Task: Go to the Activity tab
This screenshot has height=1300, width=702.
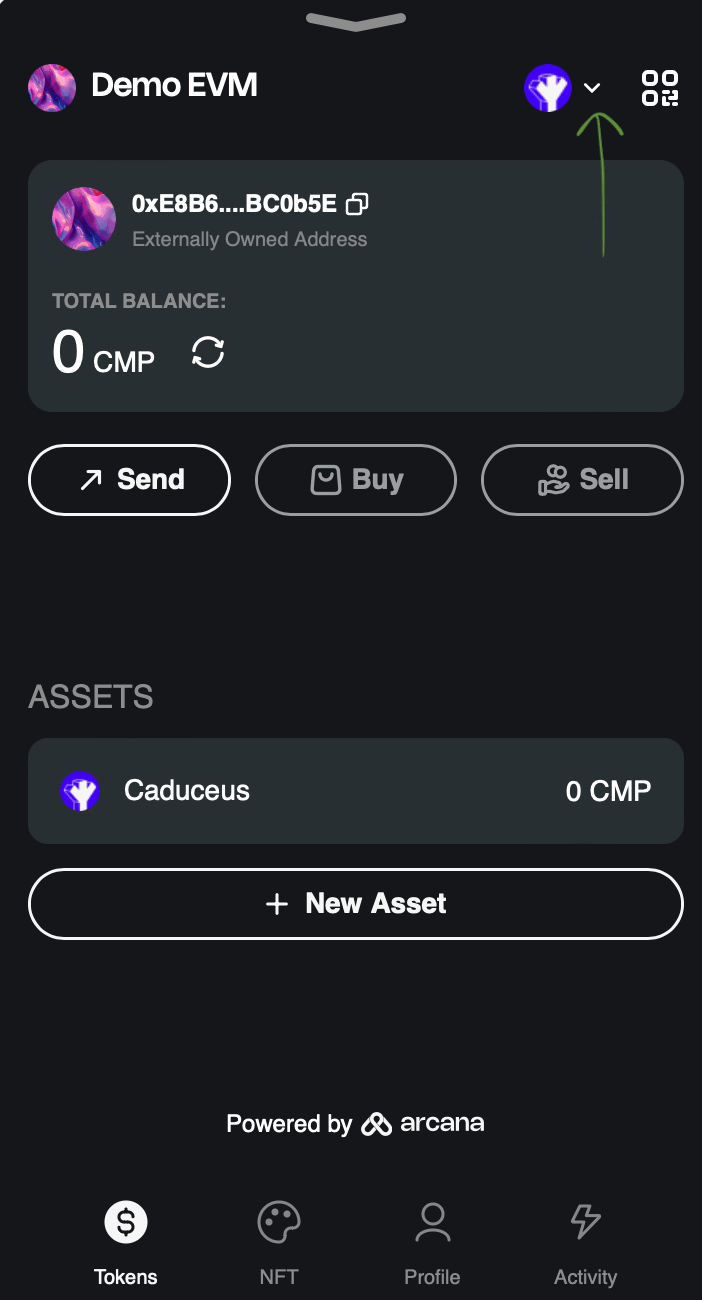Action: 585,1244
